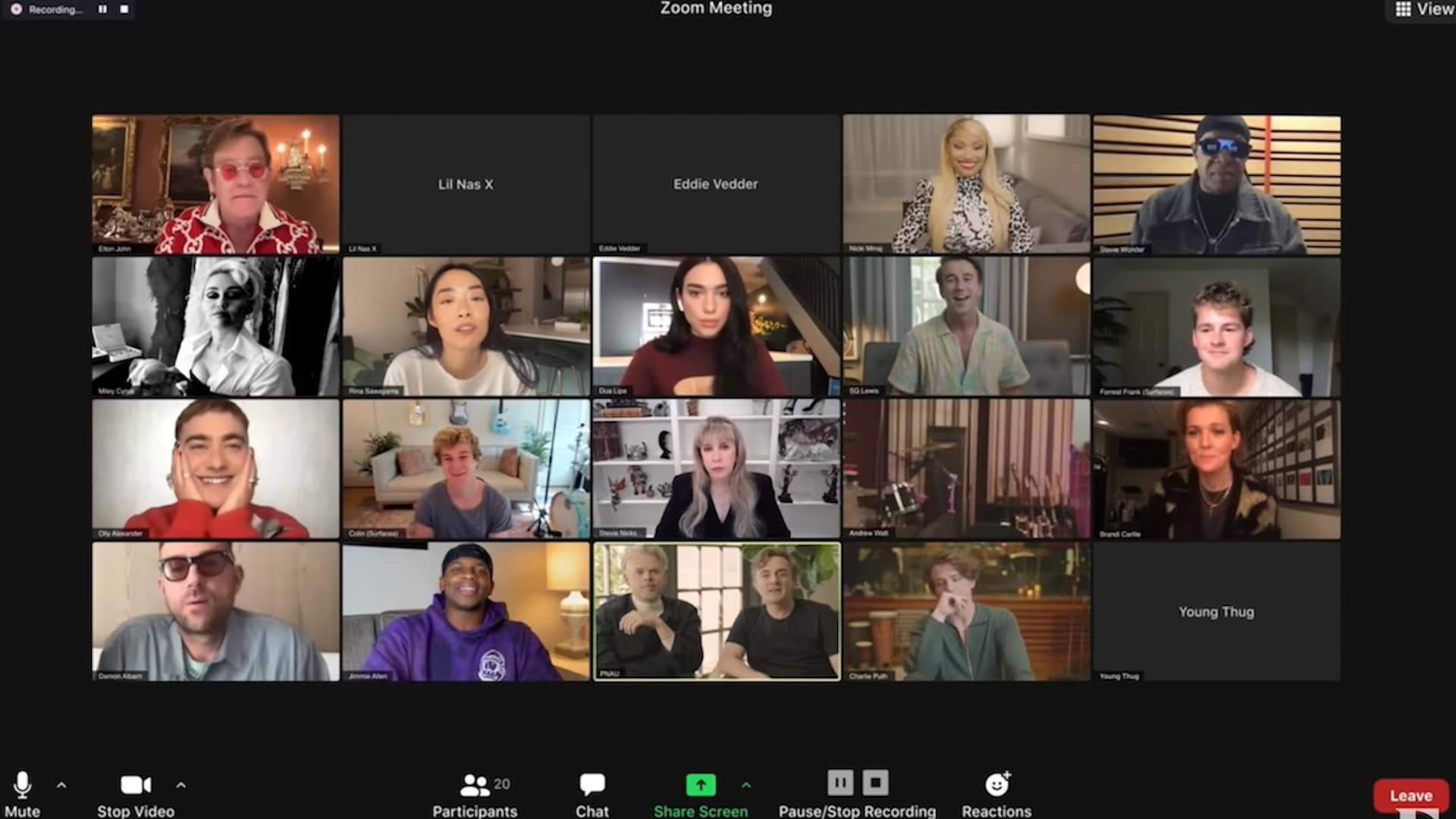Open the Chat bubble icon

[591, 785]
